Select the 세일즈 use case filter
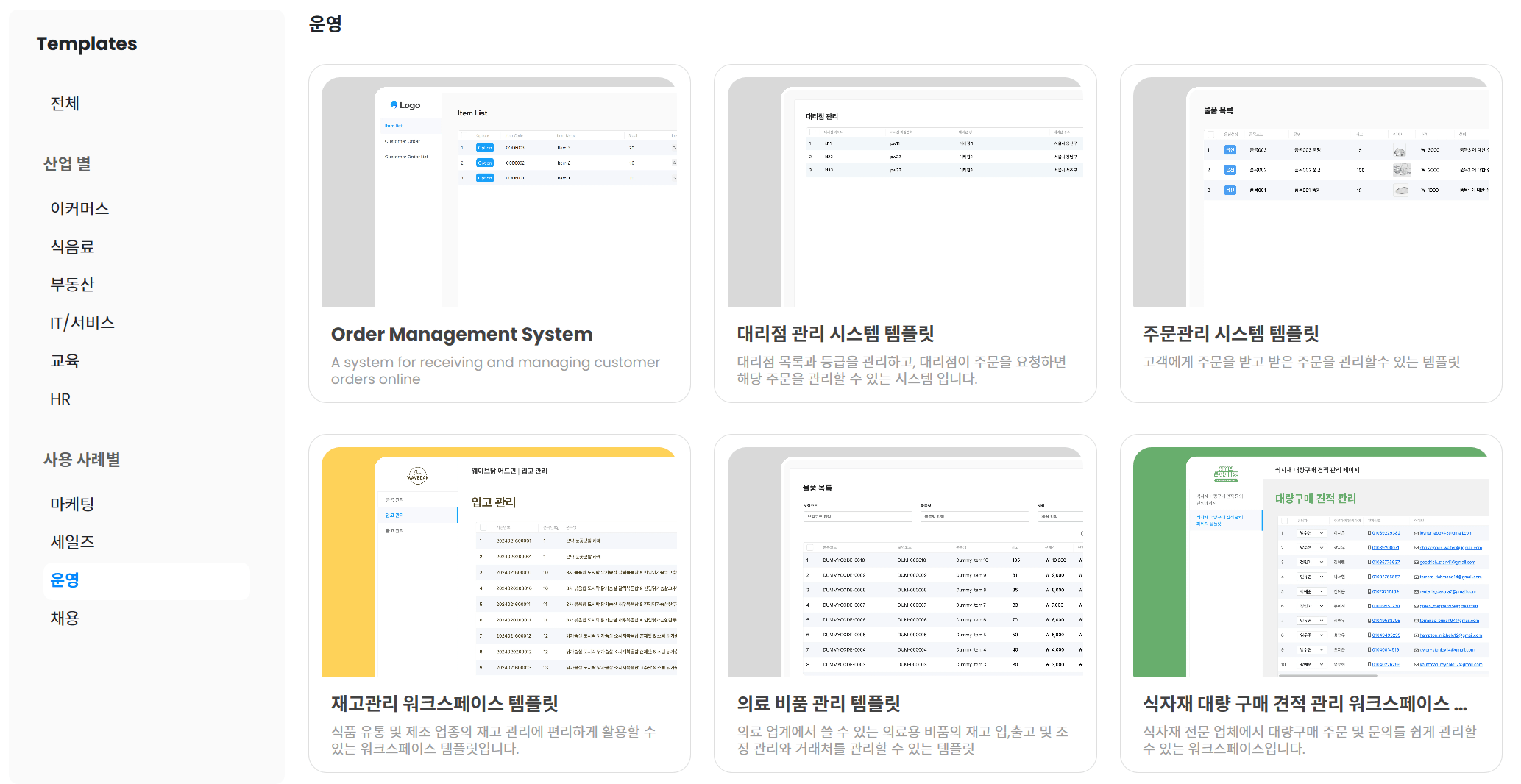The width and height of the screenshot is (1521, 784). [x=72, y=542]
